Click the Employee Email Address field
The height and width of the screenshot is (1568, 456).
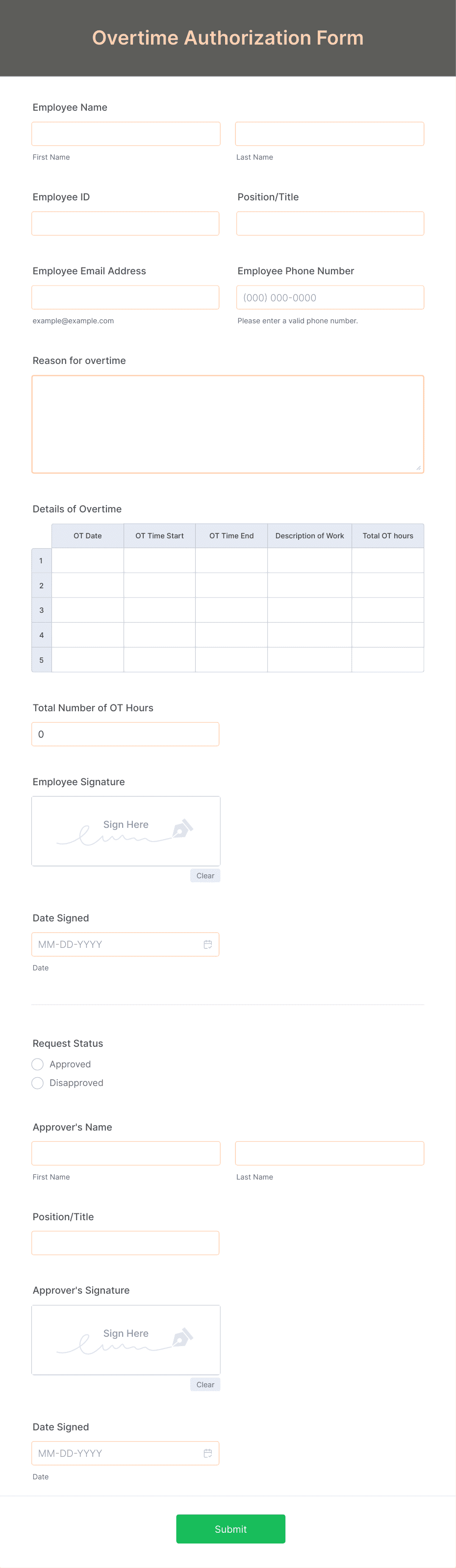[126, 297]
